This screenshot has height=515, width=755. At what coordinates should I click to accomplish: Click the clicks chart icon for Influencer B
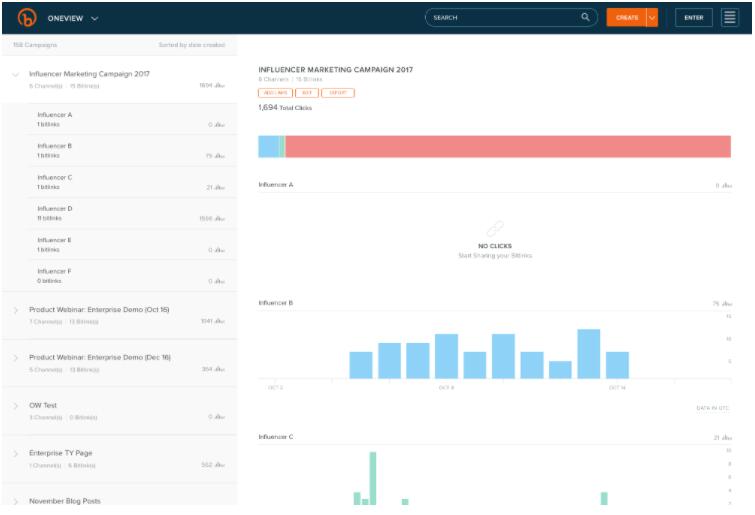click(x=221, y=156)
